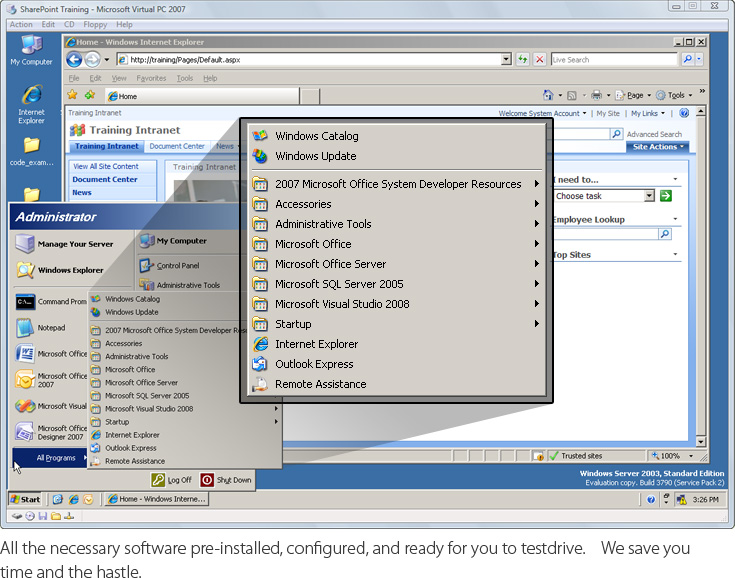Viewport: 735px width, 578px height.
Task: Open Choose task dropdown
Action: (x=649, y=196)
